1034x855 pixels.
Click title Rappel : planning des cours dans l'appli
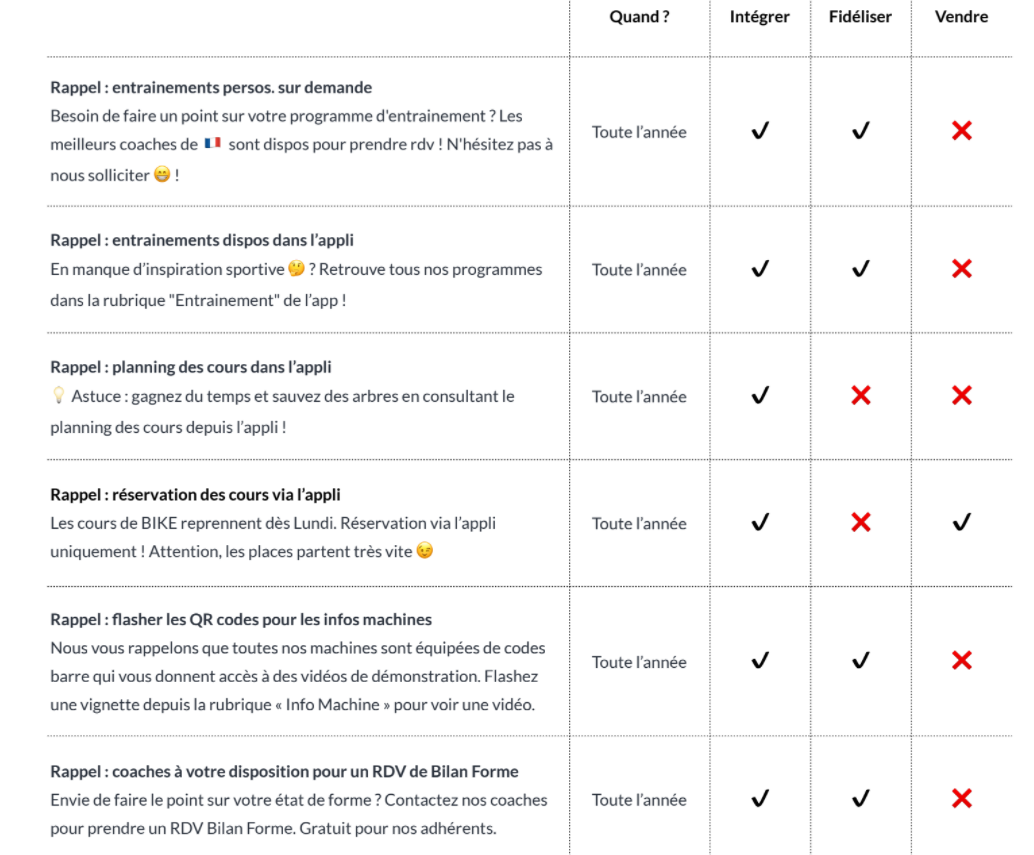coord(191,367)
